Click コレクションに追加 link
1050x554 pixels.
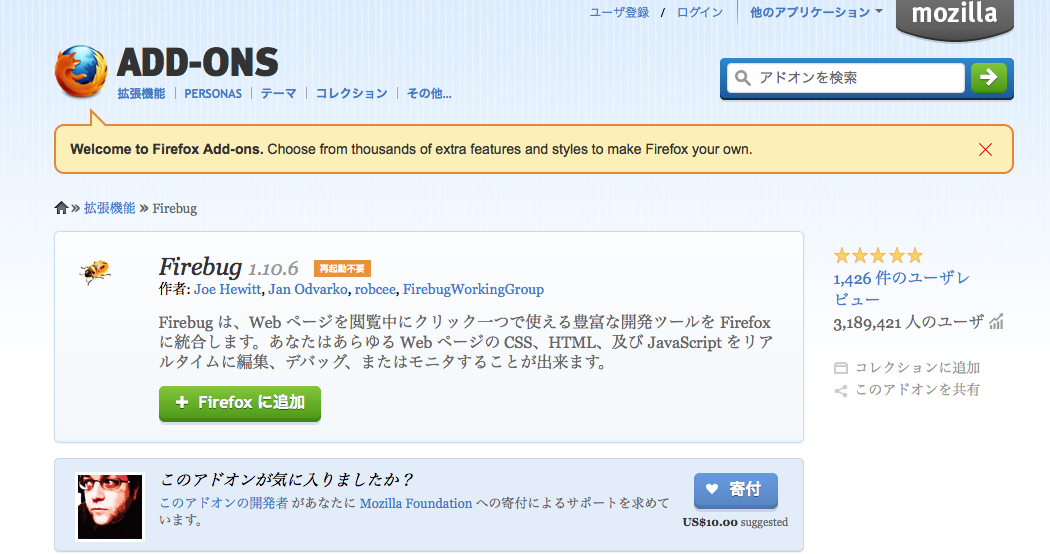pos(917,367)
